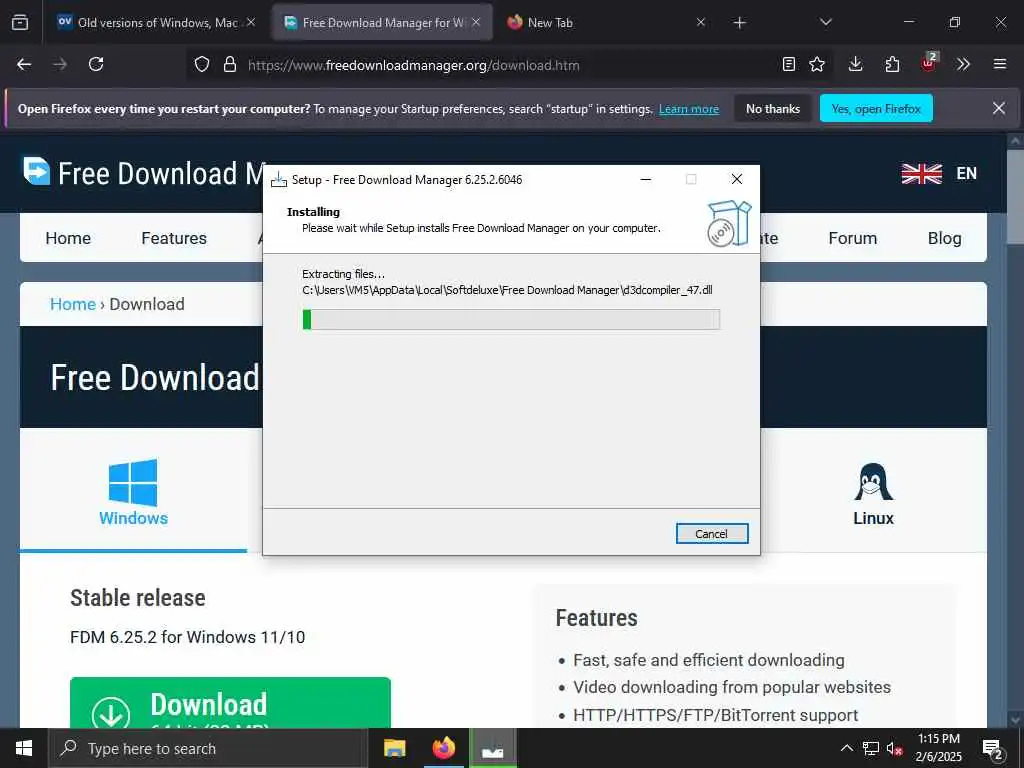
Task: Select the installer taskbar button
Action: point(493,748)
